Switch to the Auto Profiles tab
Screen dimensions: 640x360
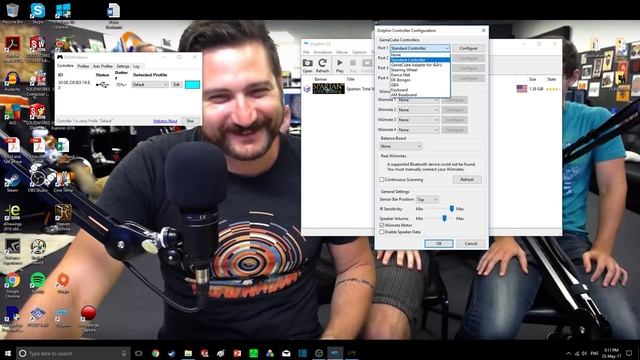[x=102, y=66]
